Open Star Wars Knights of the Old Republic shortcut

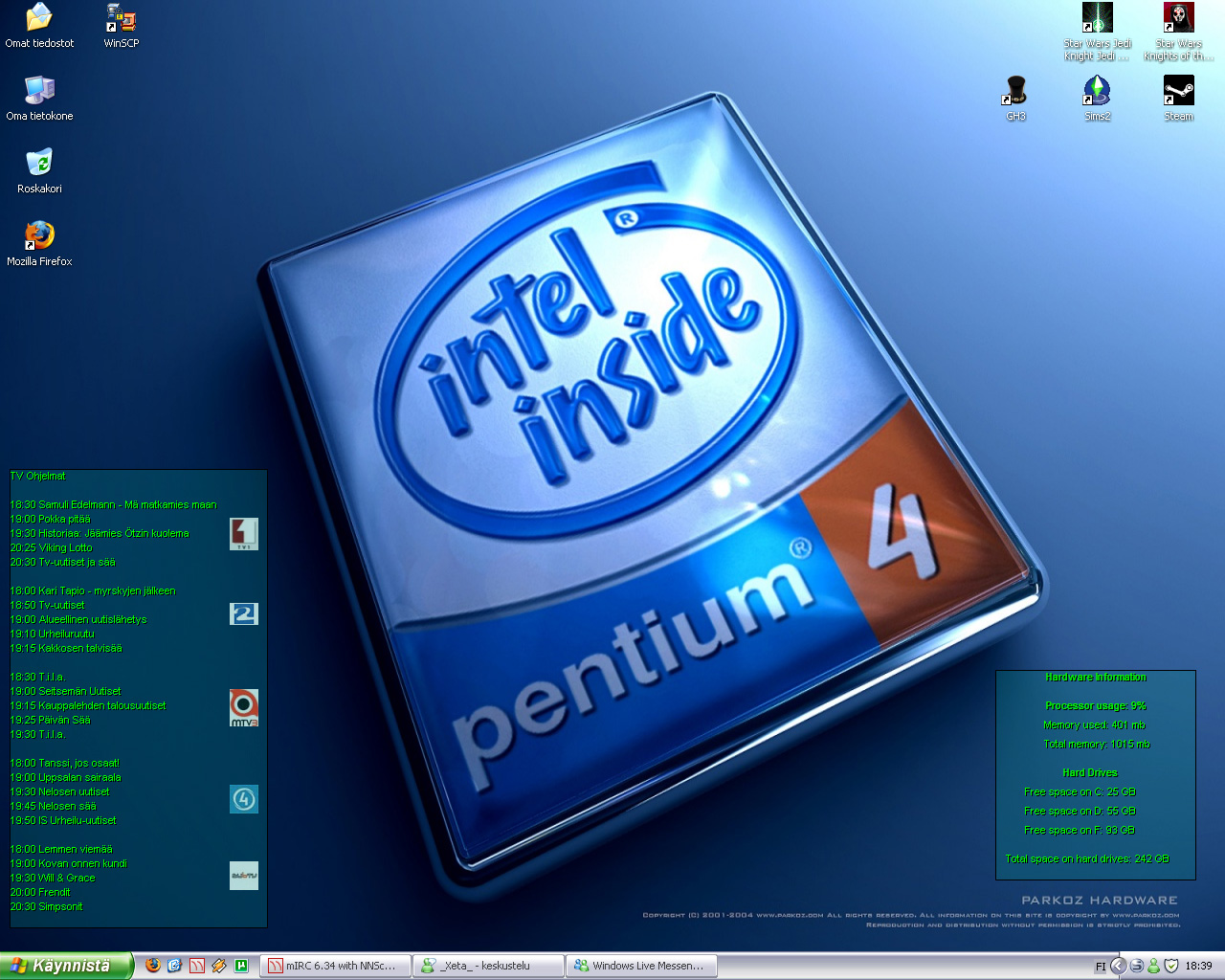1178,19
